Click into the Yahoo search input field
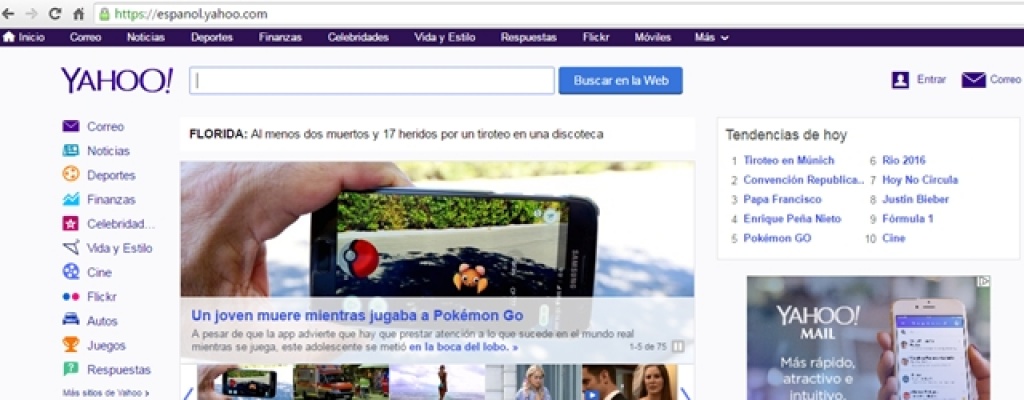 372,80
